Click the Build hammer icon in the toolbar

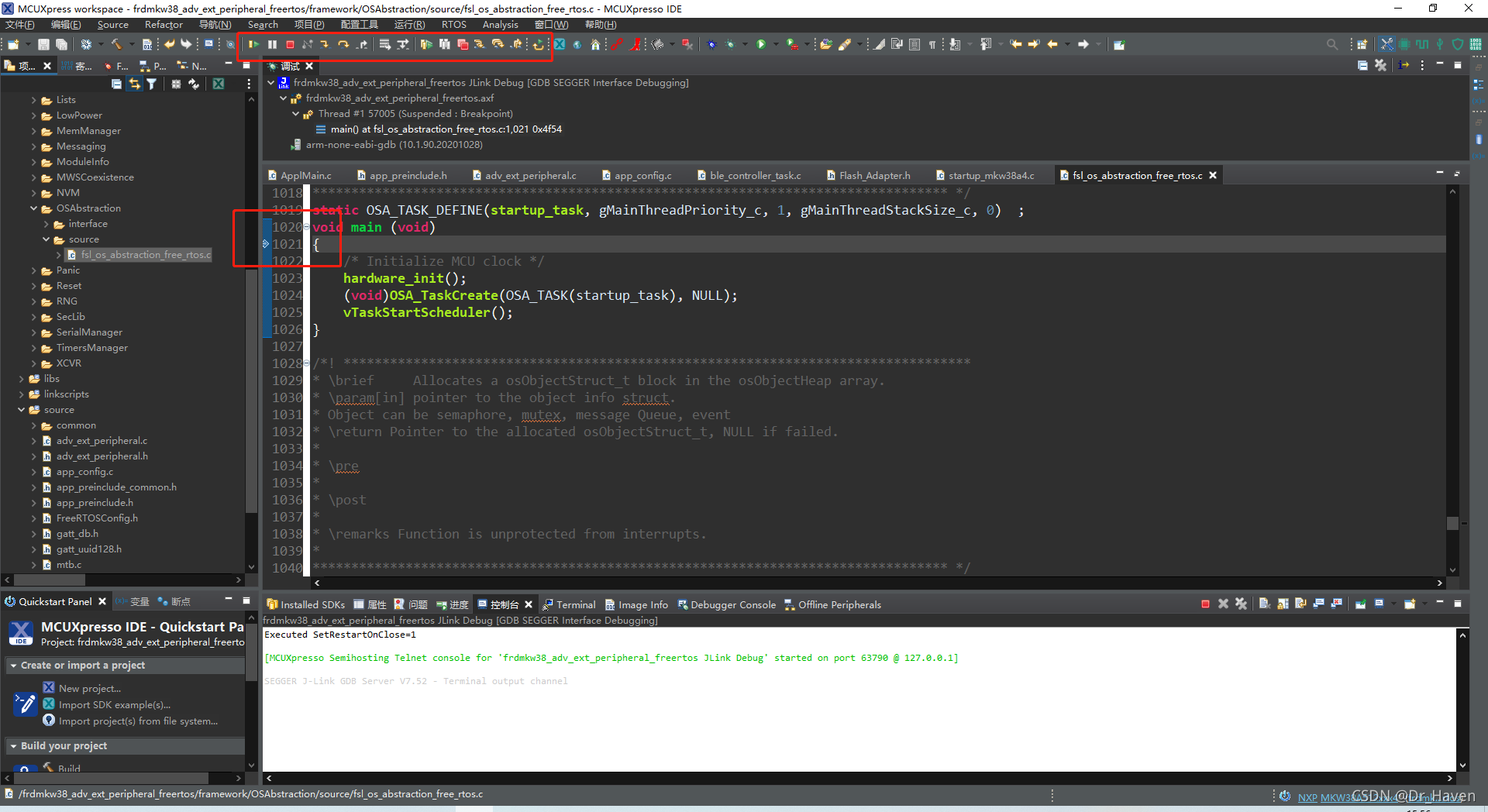(x=116, y=44)
